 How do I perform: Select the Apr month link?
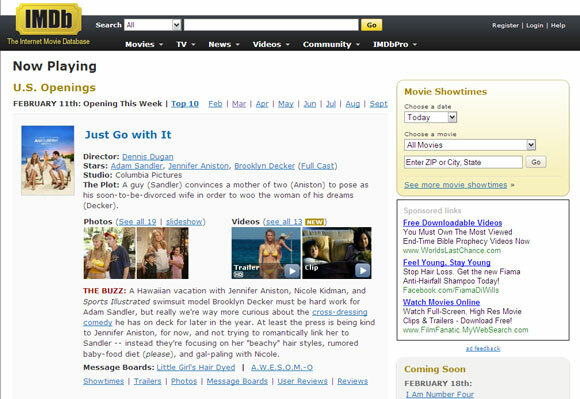262,104
